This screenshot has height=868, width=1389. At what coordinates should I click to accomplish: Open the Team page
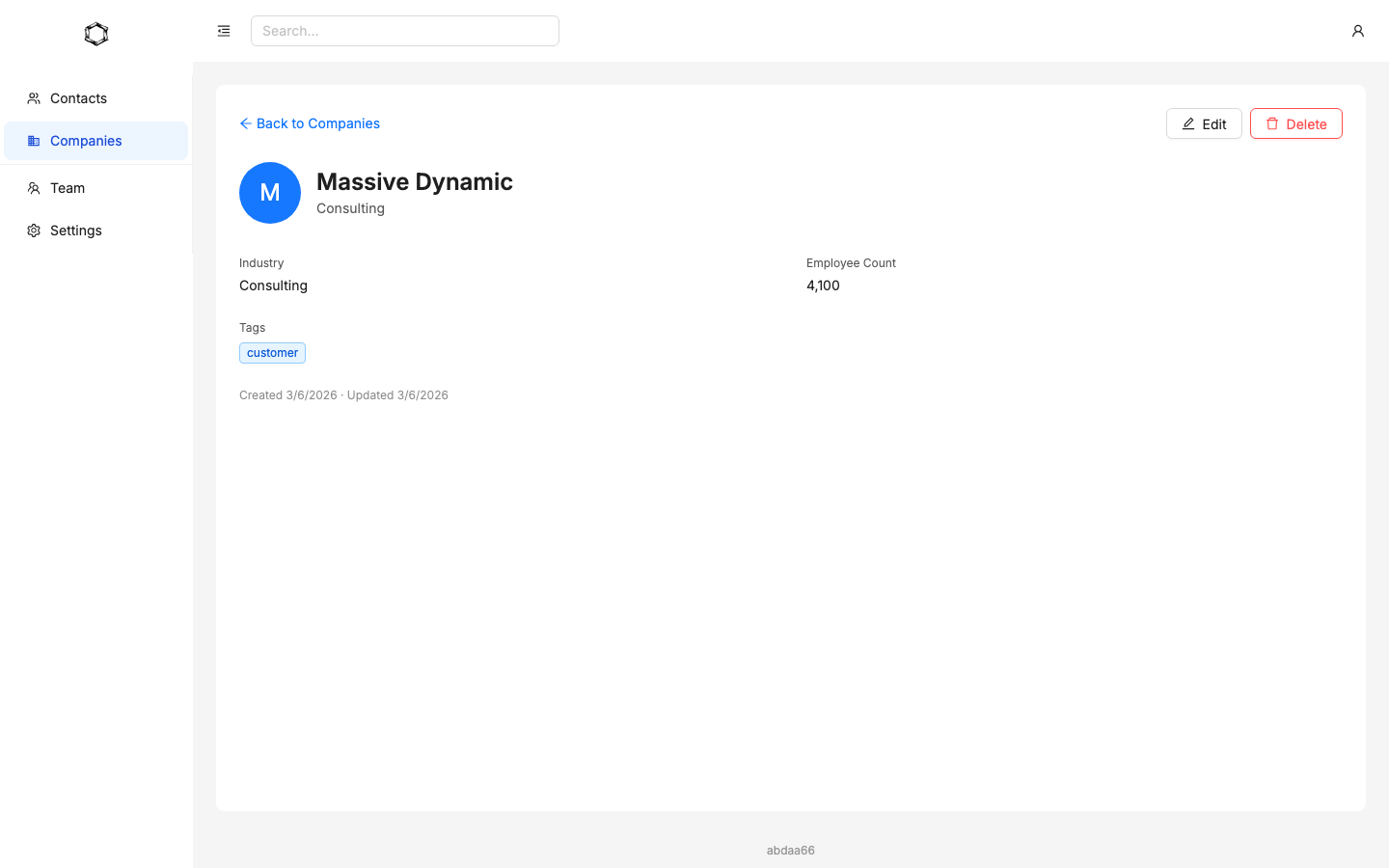coord(96,188)
